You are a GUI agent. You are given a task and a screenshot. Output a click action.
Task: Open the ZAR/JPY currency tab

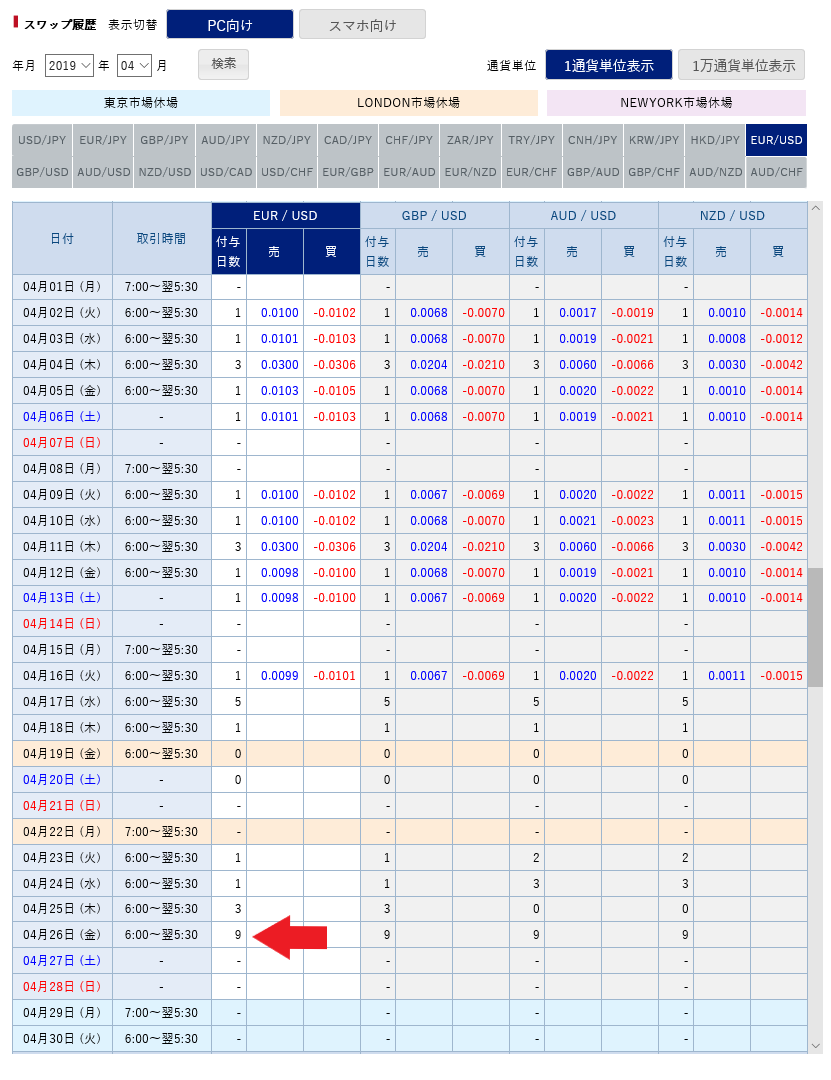pyautogui.click(x=471, y=140)
